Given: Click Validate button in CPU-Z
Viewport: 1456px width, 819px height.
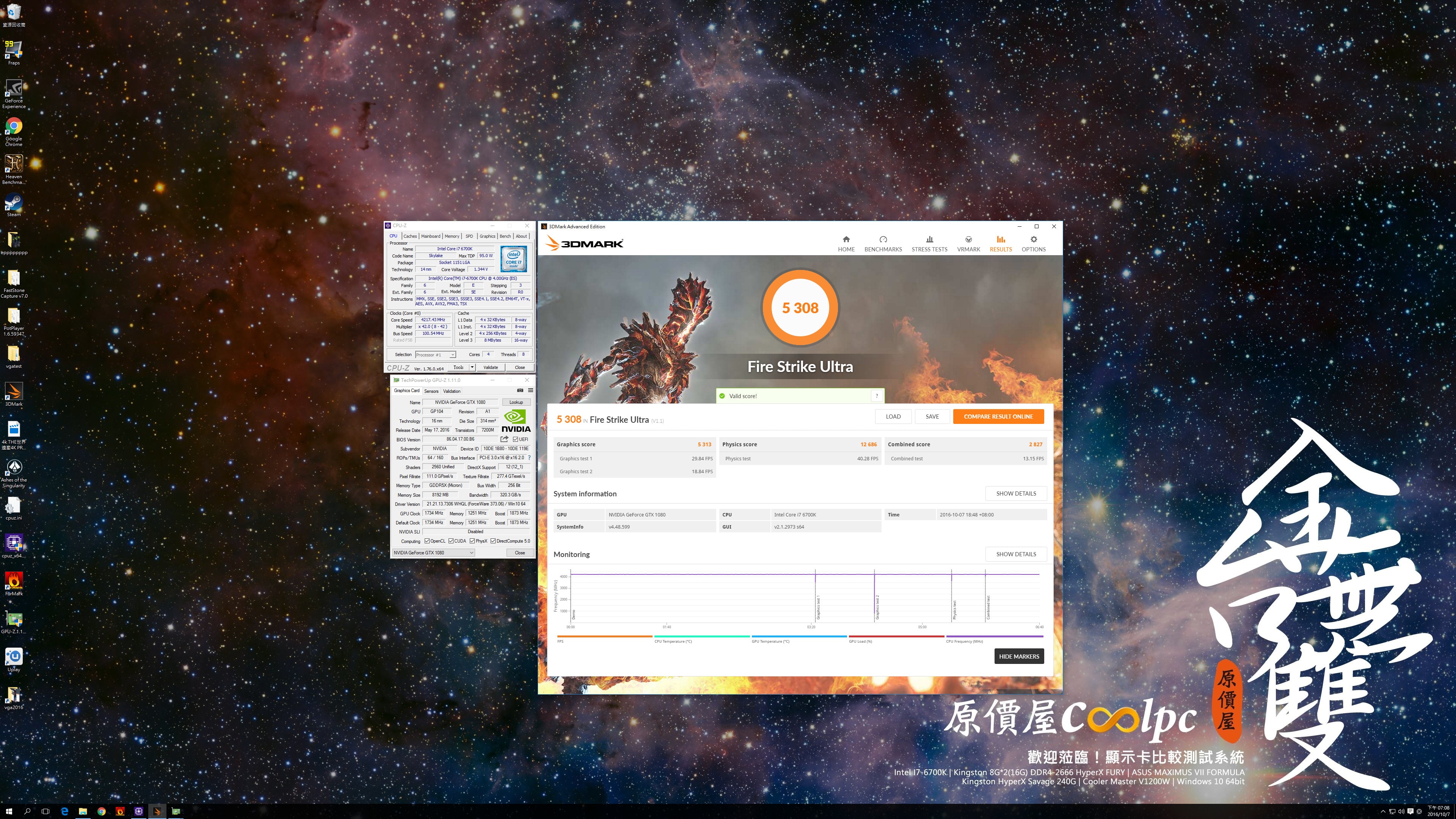Looking at the screenshot, I should coord(491,367).
